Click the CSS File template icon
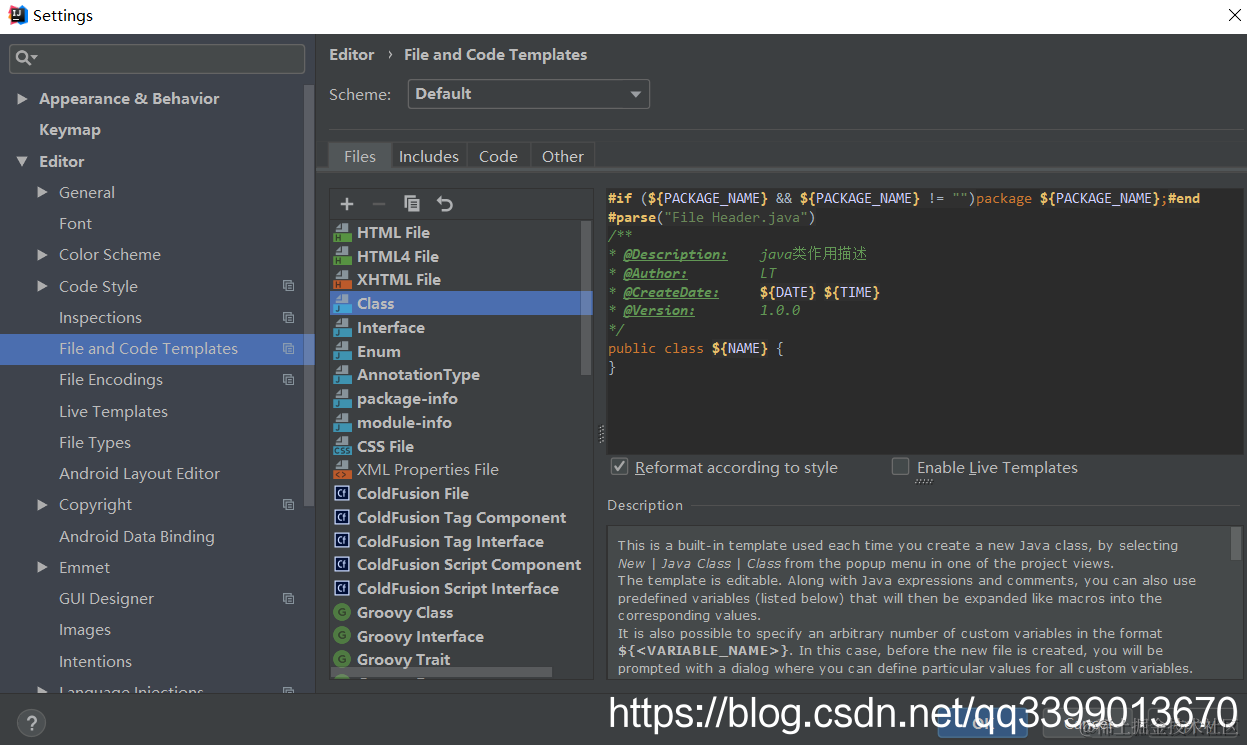This screenshot has height=745, width=1247. 342,447
